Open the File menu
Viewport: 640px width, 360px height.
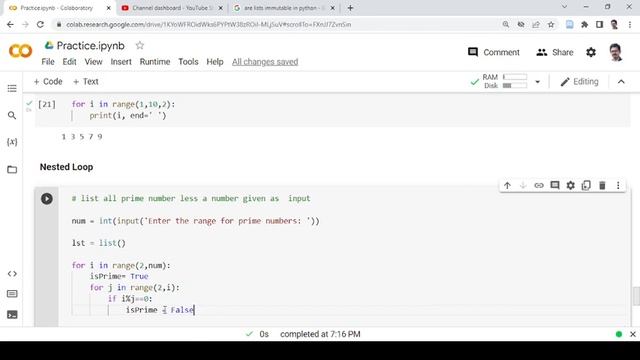pos(48,62)
